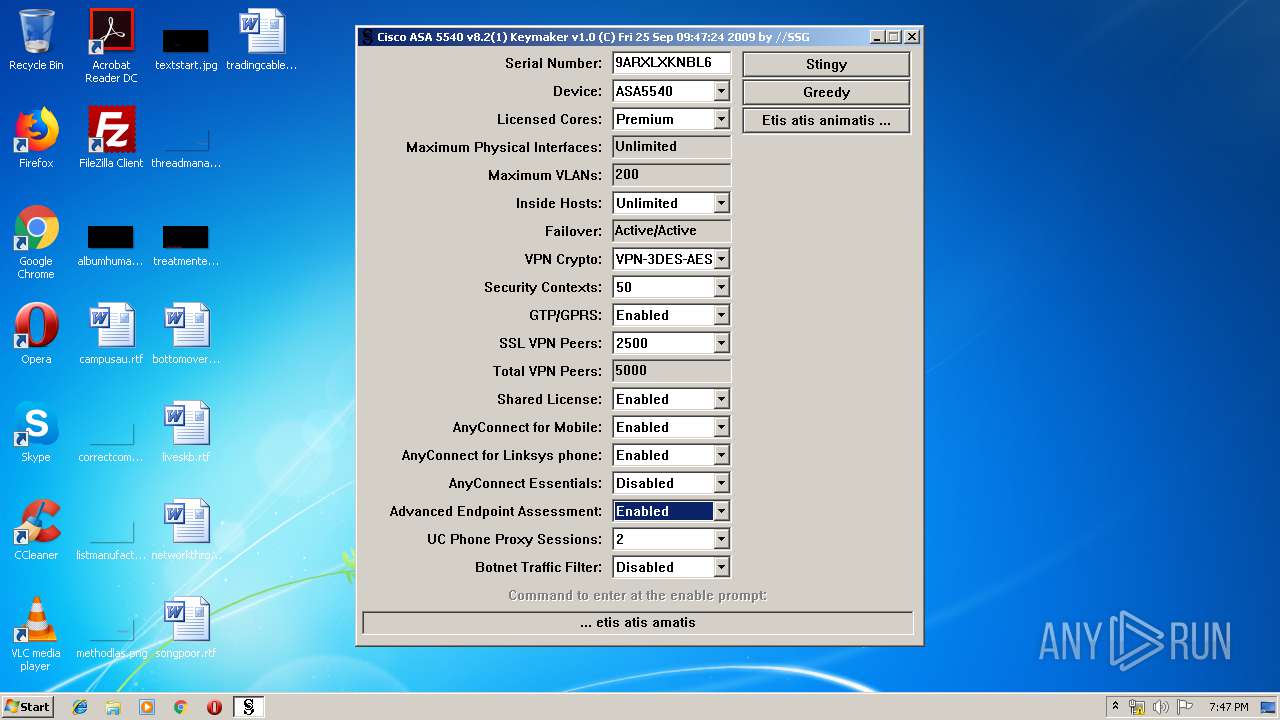Select the Keymaker taskbar button
The width and height of the screenshot is (1280, 720).
(x=249, y=707)
